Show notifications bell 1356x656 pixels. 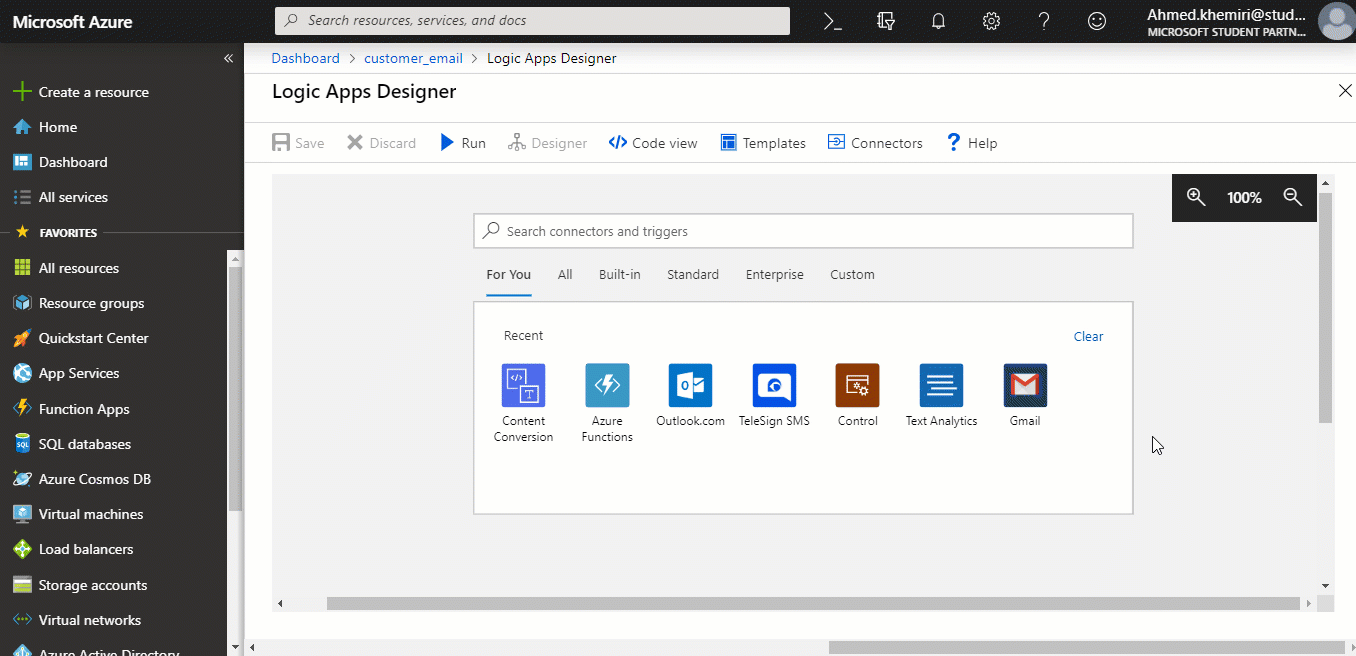pyautogui.click(x=938, y=21)
